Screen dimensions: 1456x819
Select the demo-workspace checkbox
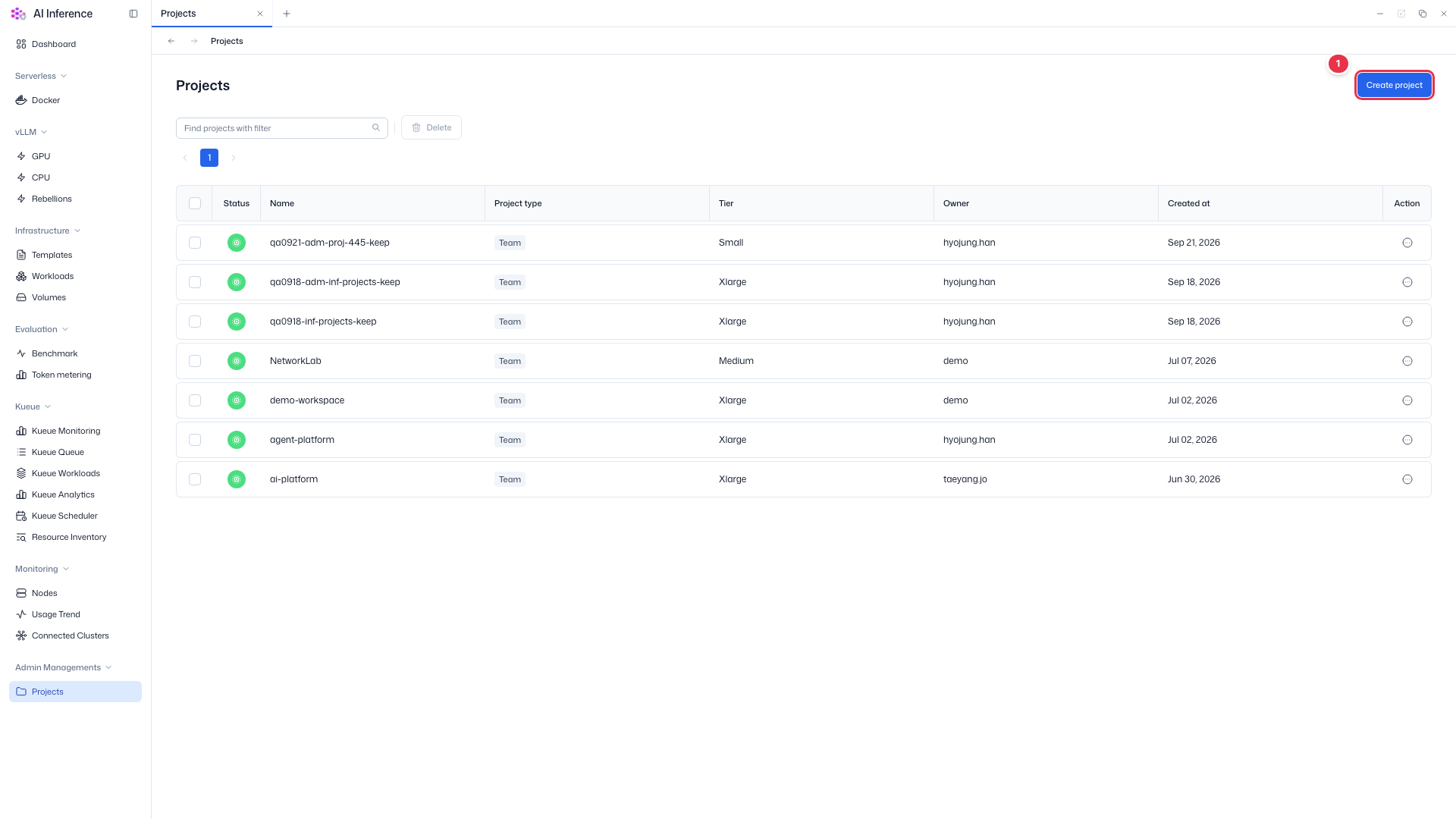coord(195,400)
